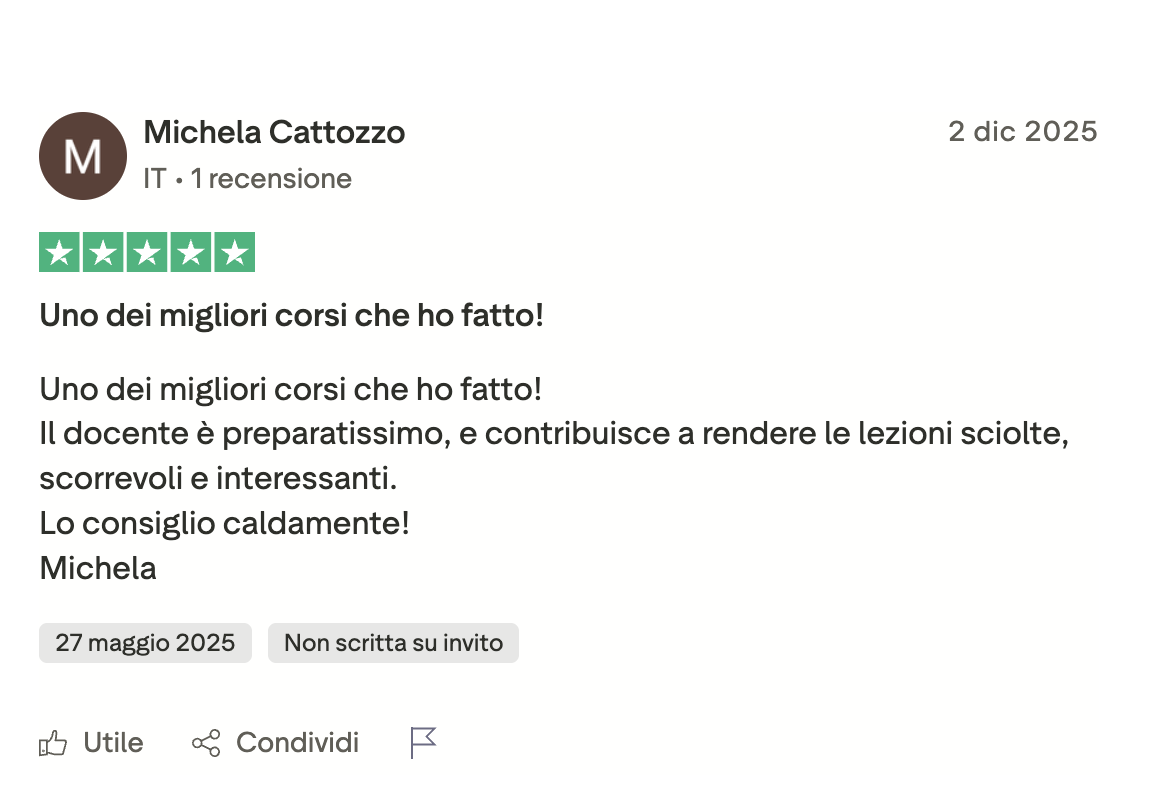The image size is (1164, 804).
Task: Click the "Lo consiglio caldamente!" line
Action: coord(225,523)
